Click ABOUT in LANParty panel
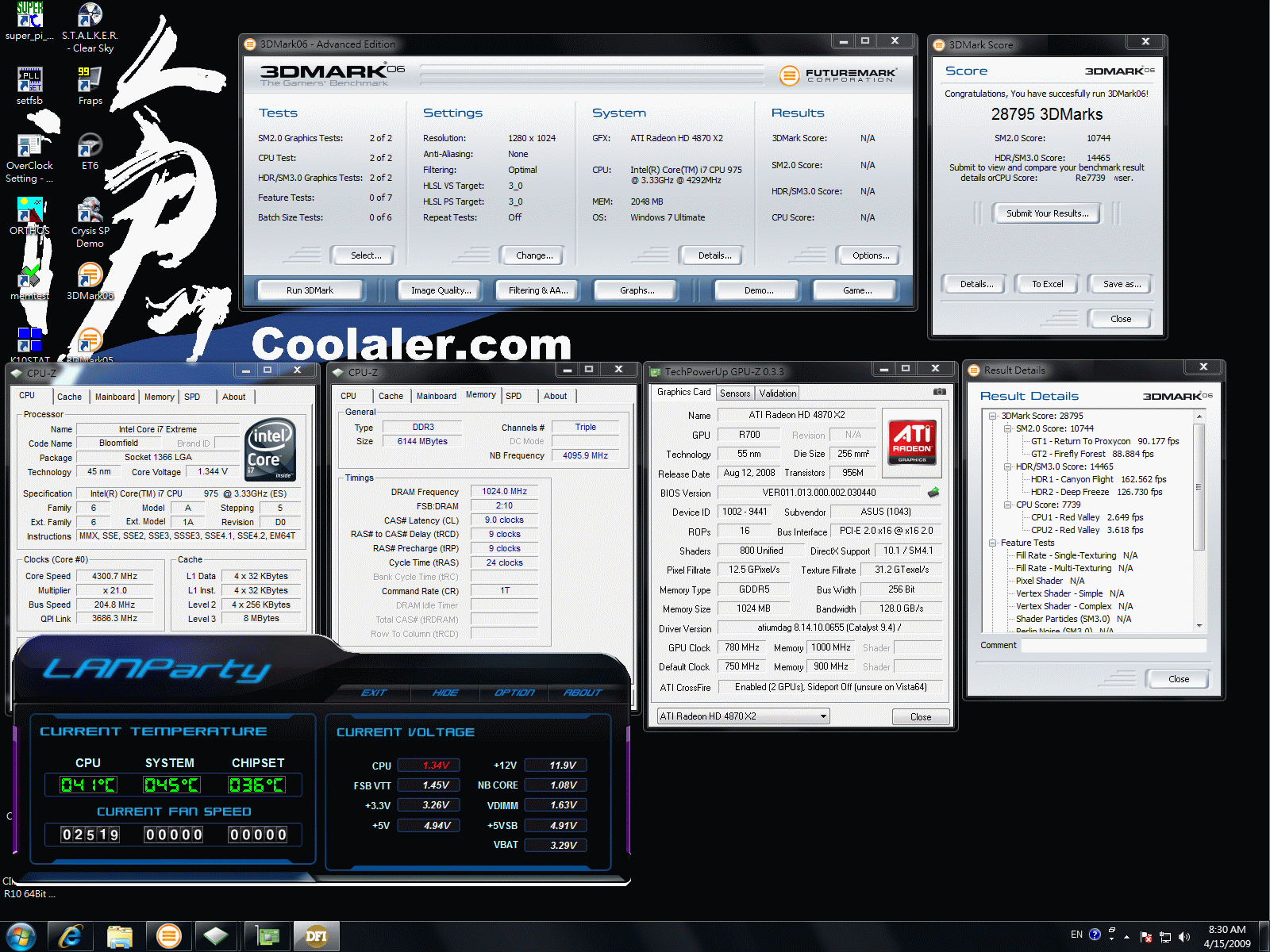This screenshot has height=952, width=1270. coord(583,693)
